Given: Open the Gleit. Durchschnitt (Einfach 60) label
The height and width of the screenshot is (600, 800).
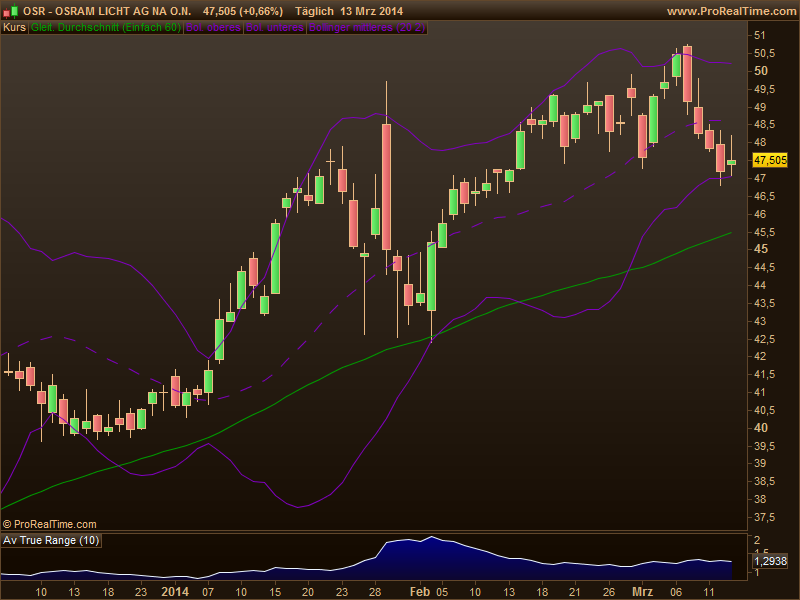Looking at the screenshot, I should pyautogui.click(x=106, y=28).
